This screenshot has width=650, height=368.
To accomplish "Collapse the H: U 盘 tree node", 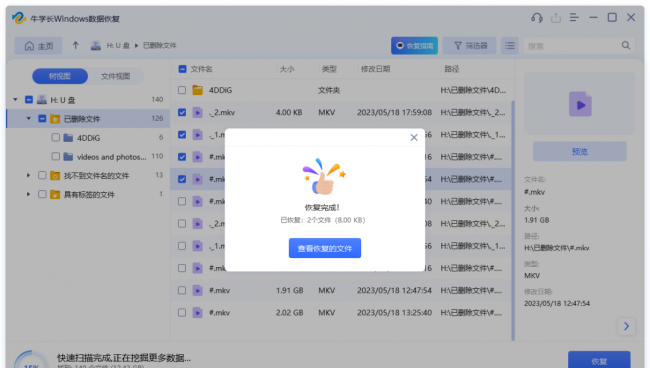I will pyautogui.click(x=15, y=99).
